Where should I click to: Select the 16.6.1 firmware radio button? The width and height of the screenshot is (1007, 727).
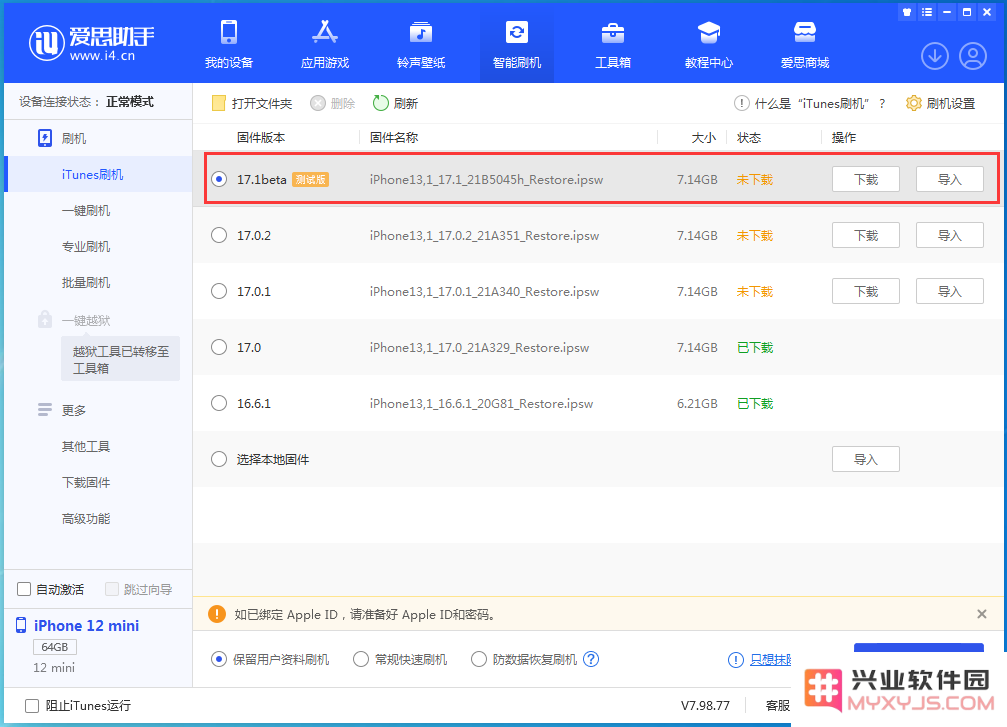(219, 403)
